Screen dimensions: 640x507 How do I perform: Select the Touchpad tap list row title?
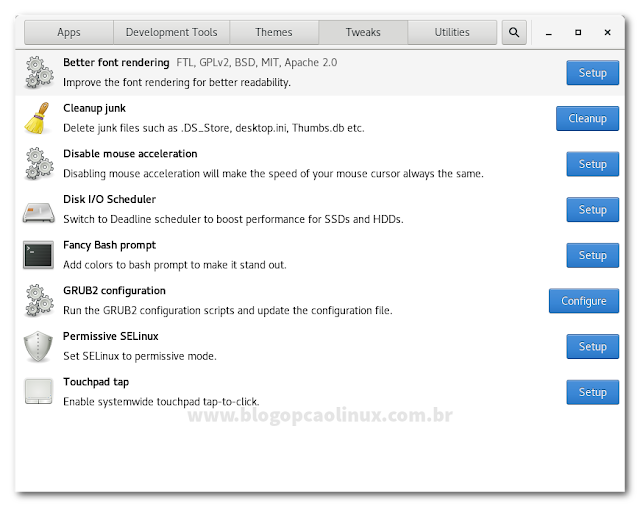[96, 382]
